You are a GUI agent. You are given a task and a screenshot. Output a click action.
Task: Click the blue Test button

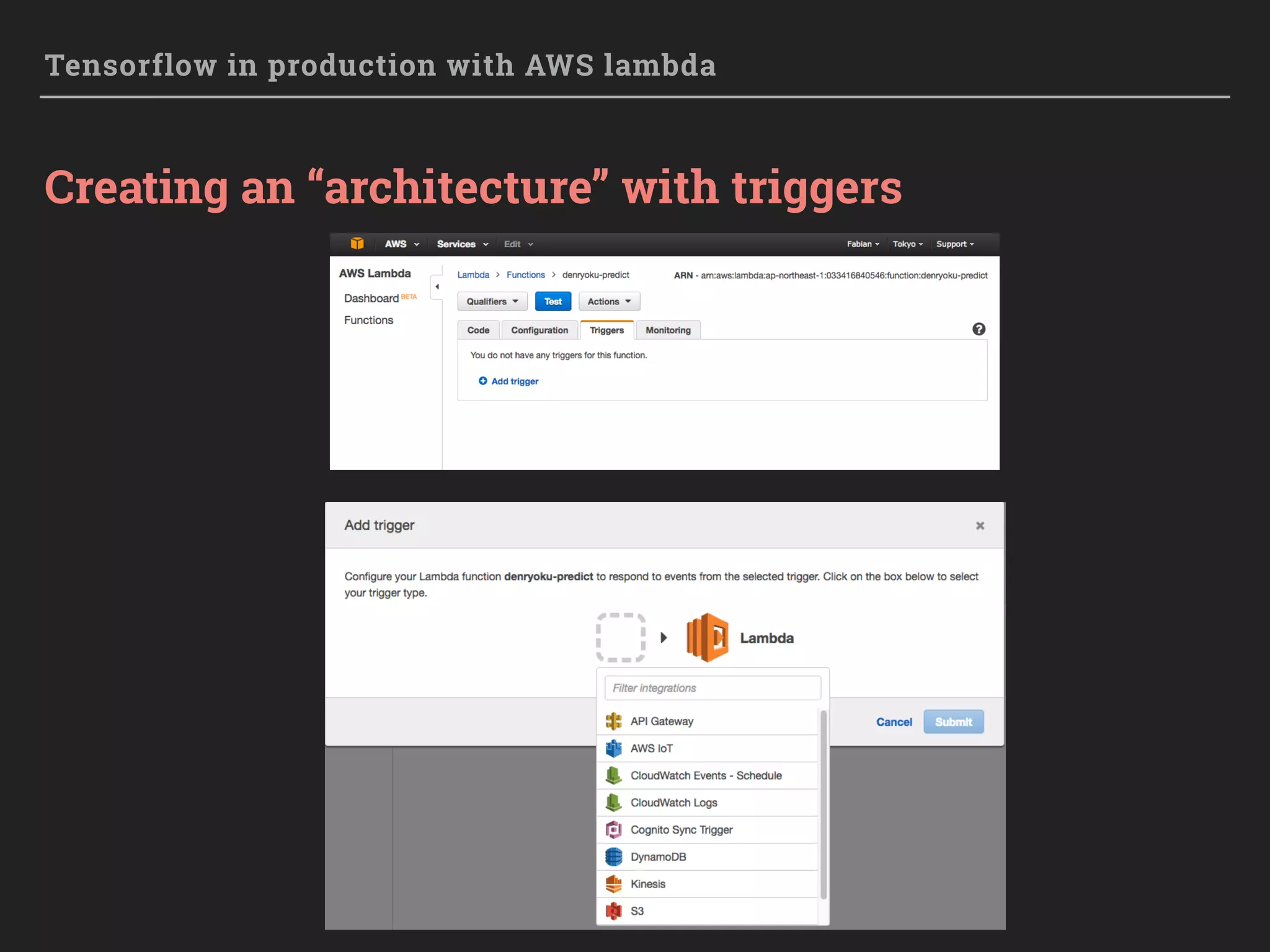tap(553, 301)
